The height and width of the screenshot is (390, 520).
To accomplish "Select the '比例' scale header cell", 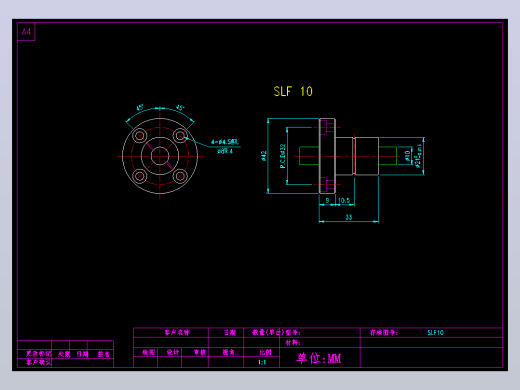I will pyautogui.click(x=265, y=352).
